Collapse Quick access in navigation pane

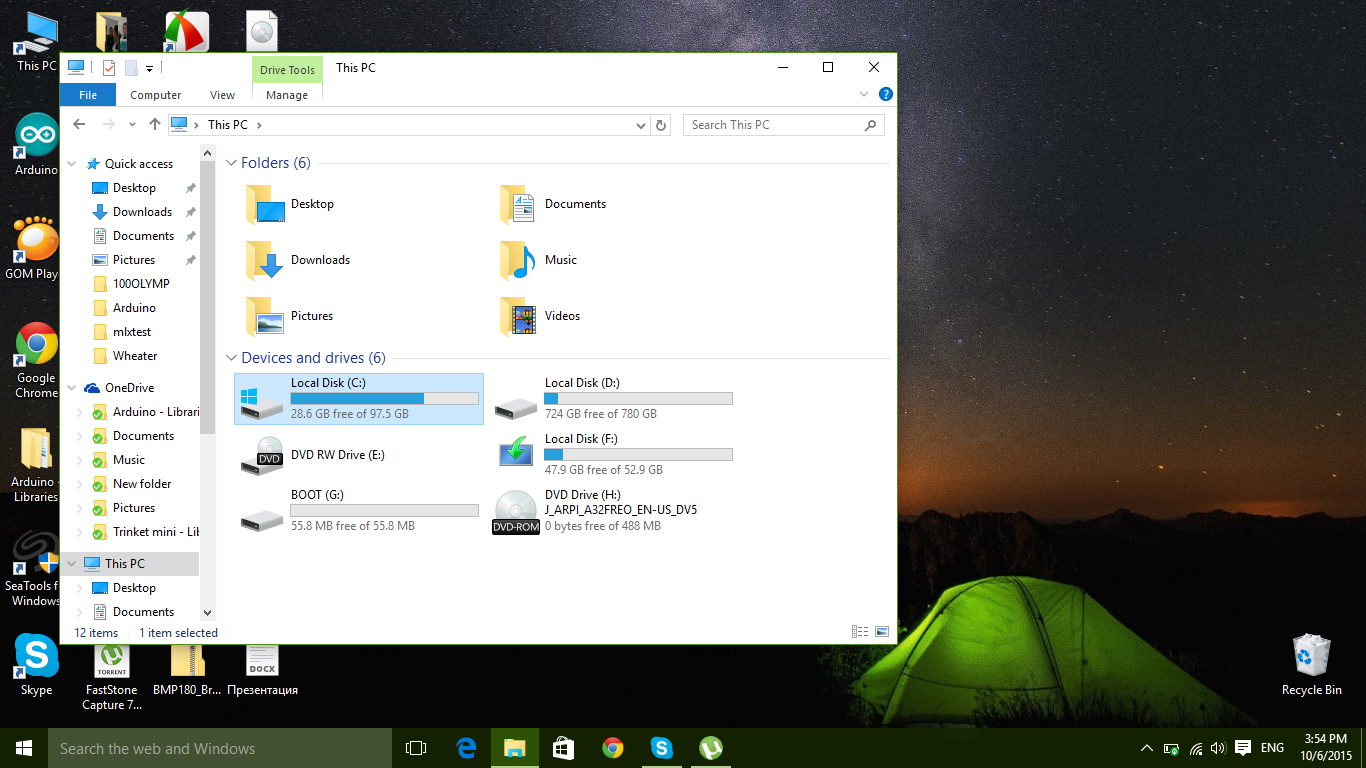tap(72, 164)
